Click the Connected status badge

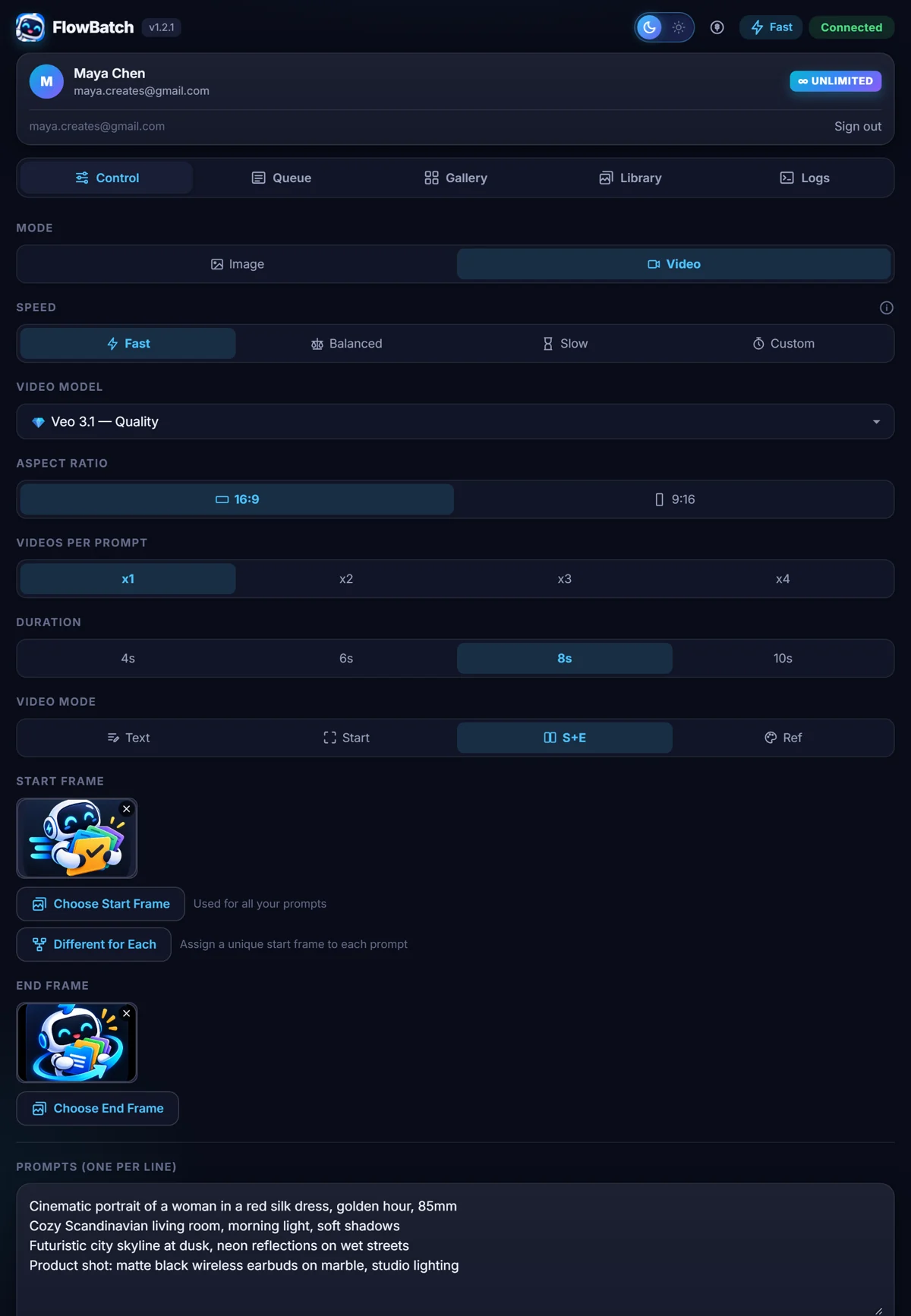tap(851, 27)
